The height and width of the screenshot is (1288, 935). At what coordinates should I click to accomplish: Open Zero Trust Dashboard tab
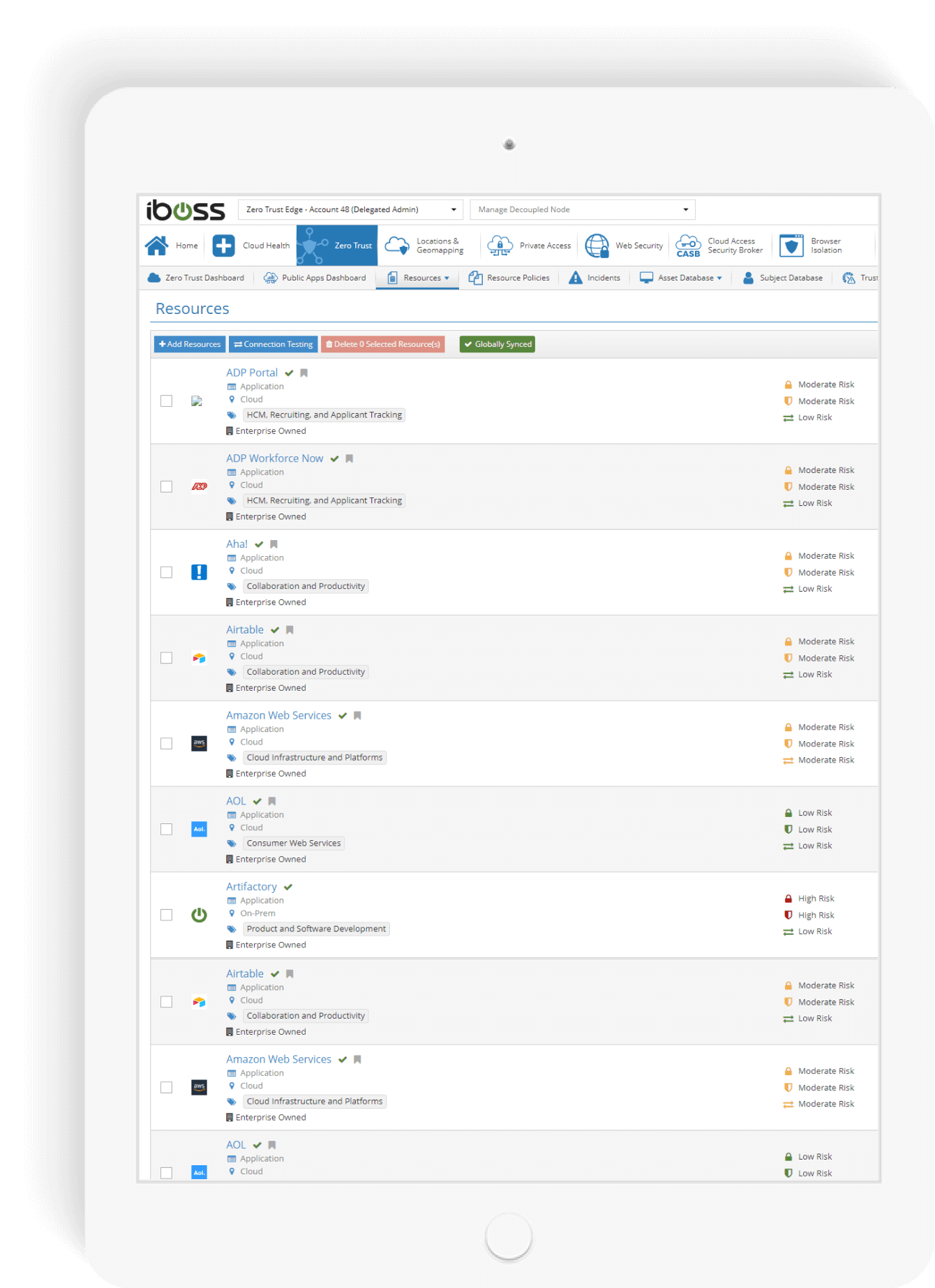196,278
